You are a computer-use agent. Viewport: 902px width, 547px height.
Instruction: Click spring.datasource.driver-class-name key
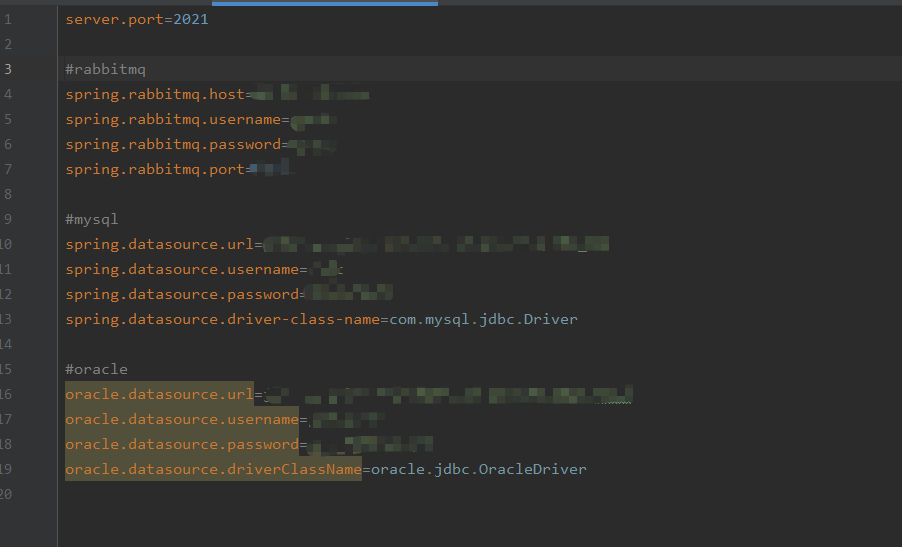pyautogui.click(x=223, y=319)
